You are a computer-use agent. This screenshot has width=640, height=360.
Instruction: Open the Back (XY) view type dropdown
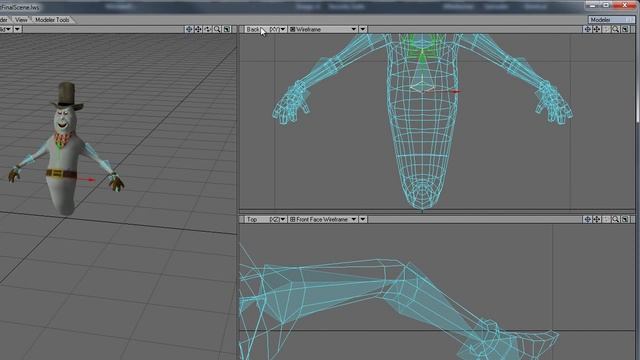coord(265,29)
